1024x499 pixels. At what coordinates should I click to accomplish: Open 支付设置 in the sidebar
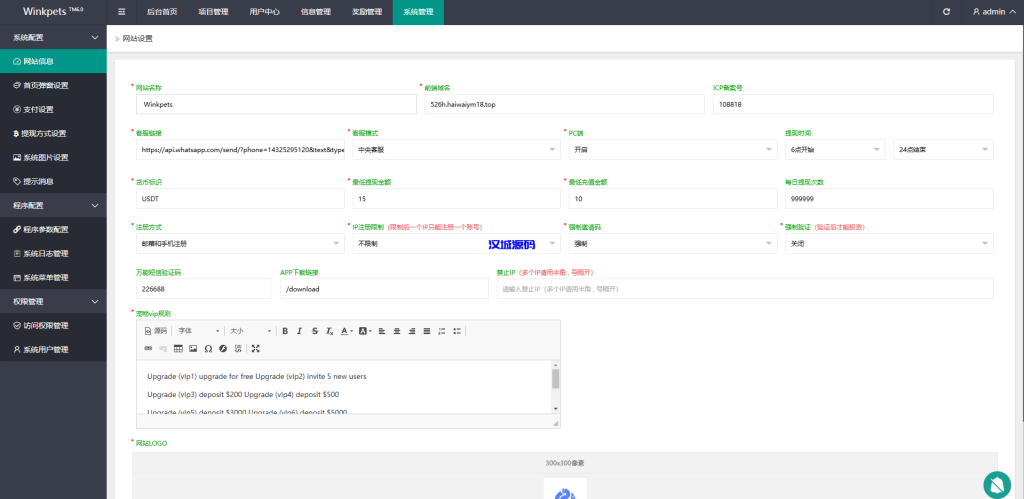click(x=39, y=109)
